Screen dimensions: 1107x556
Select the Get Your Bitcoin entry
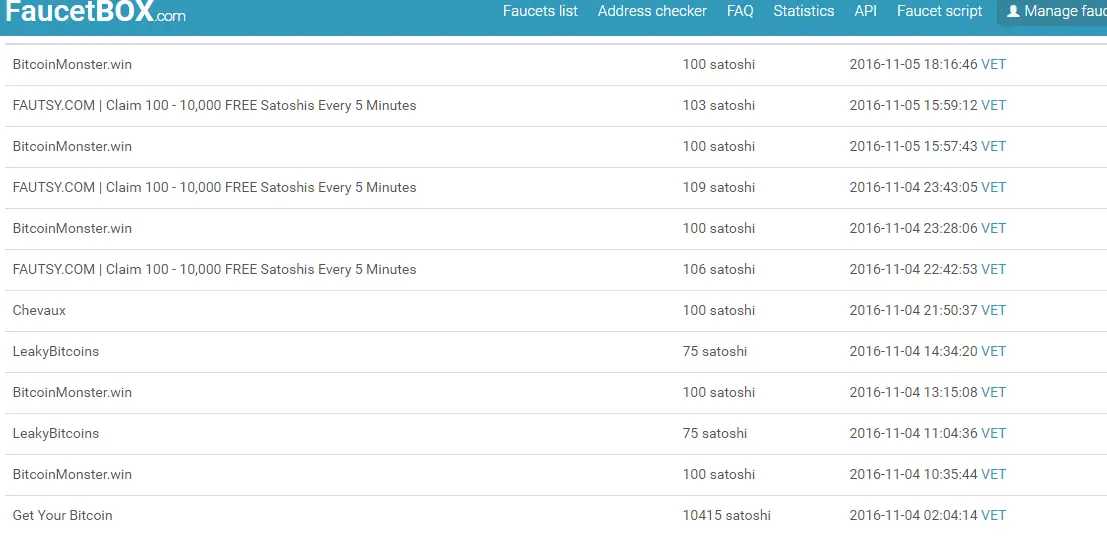click(x=62, y=515)
